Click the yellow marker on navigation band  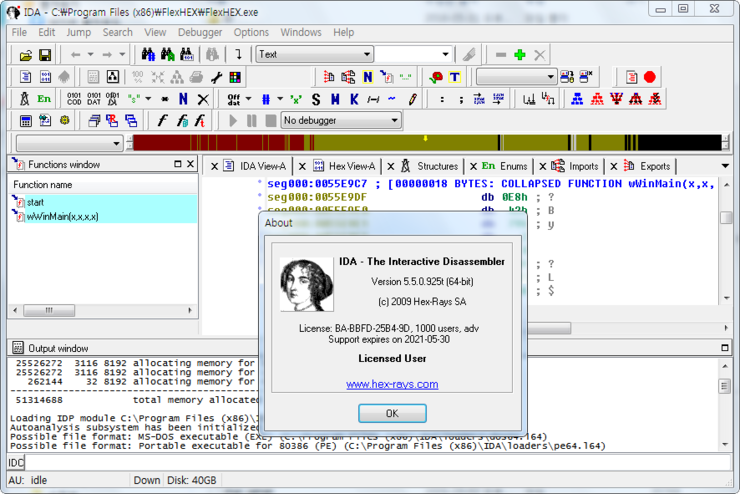click(x=425, y=138)
